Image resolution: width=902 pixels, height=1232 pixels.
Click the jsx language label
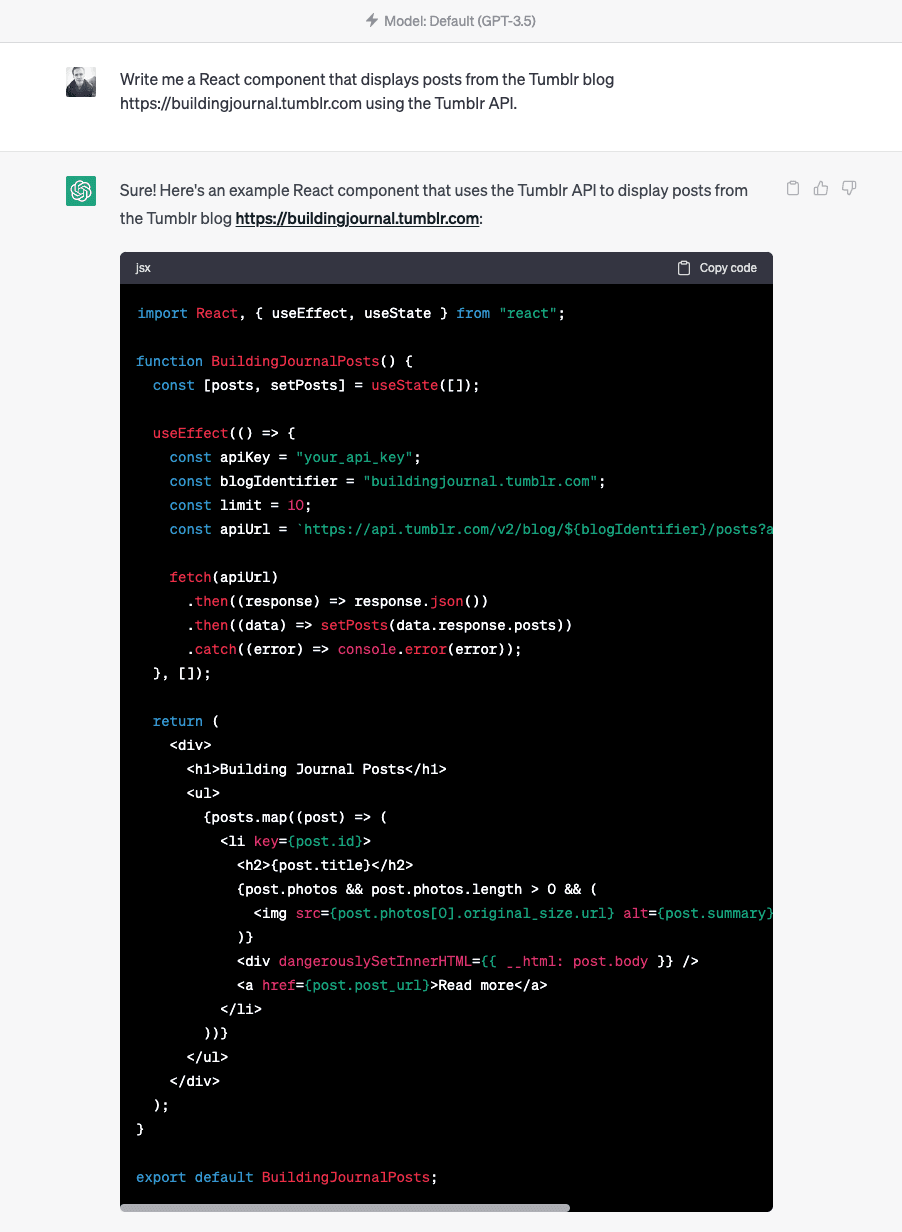click(143, 268)
